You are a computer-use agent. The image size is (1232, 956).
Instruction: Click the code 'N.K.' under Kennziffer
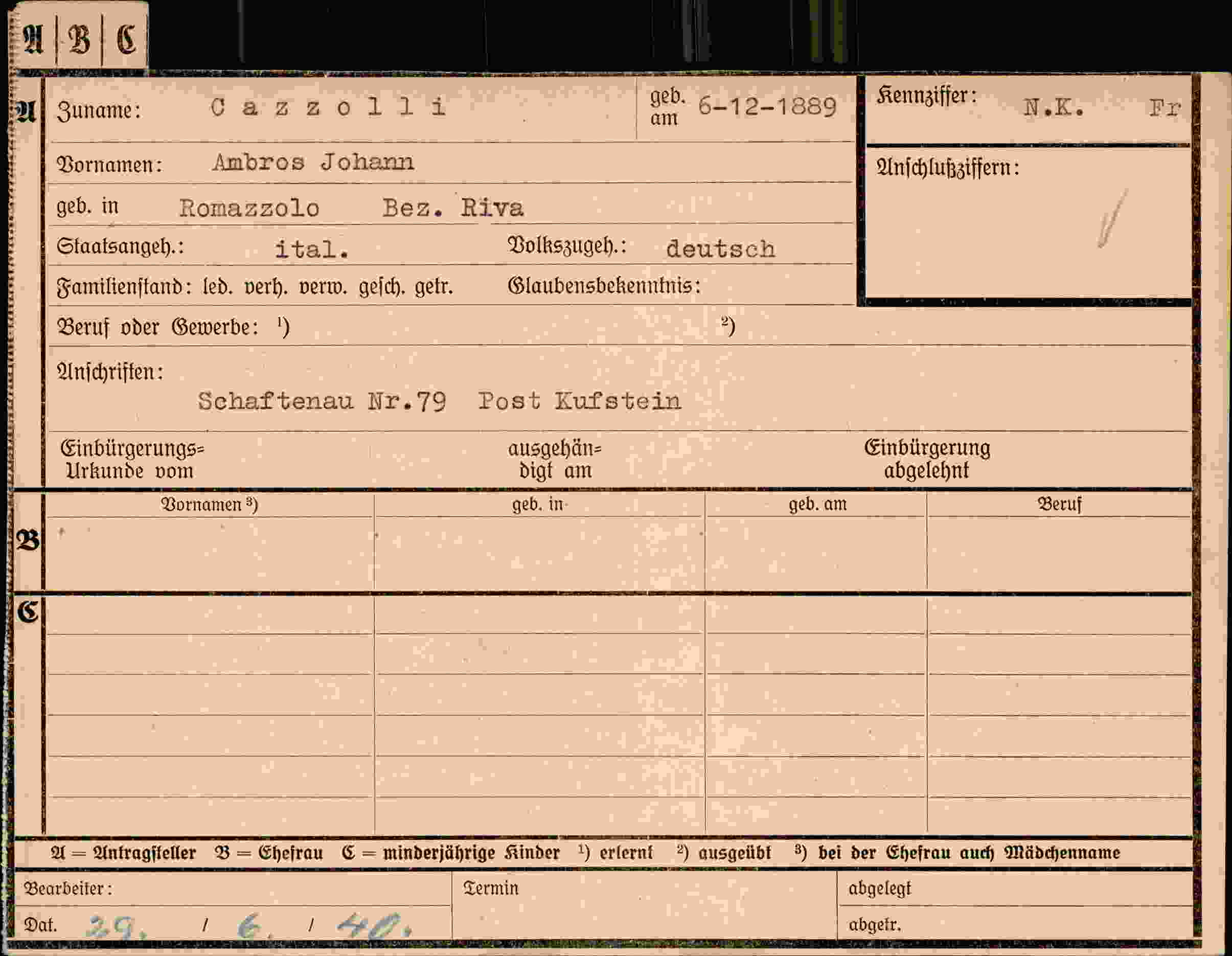(x=1054, y=107)
